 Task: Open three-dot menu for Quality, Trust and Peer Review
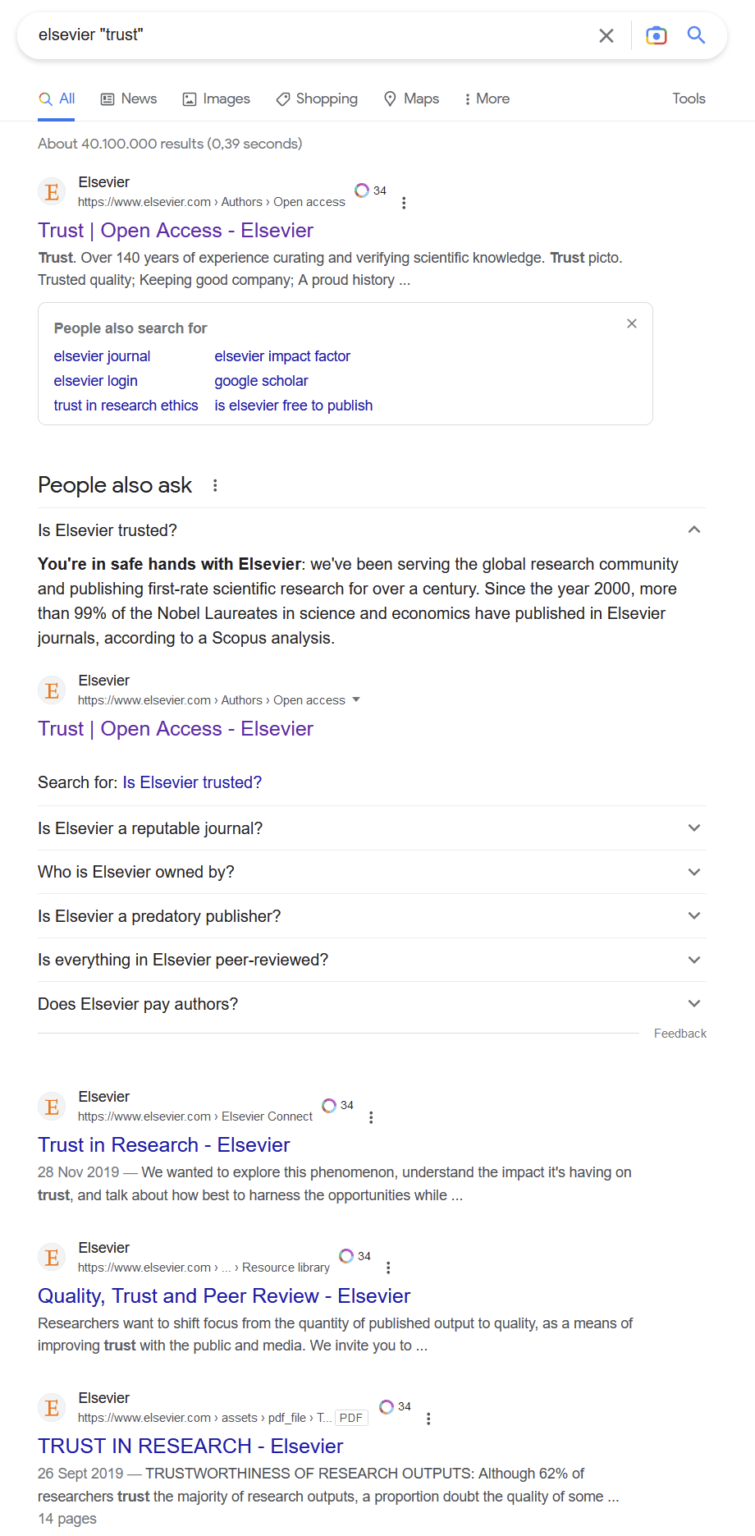pos(388,1268)
